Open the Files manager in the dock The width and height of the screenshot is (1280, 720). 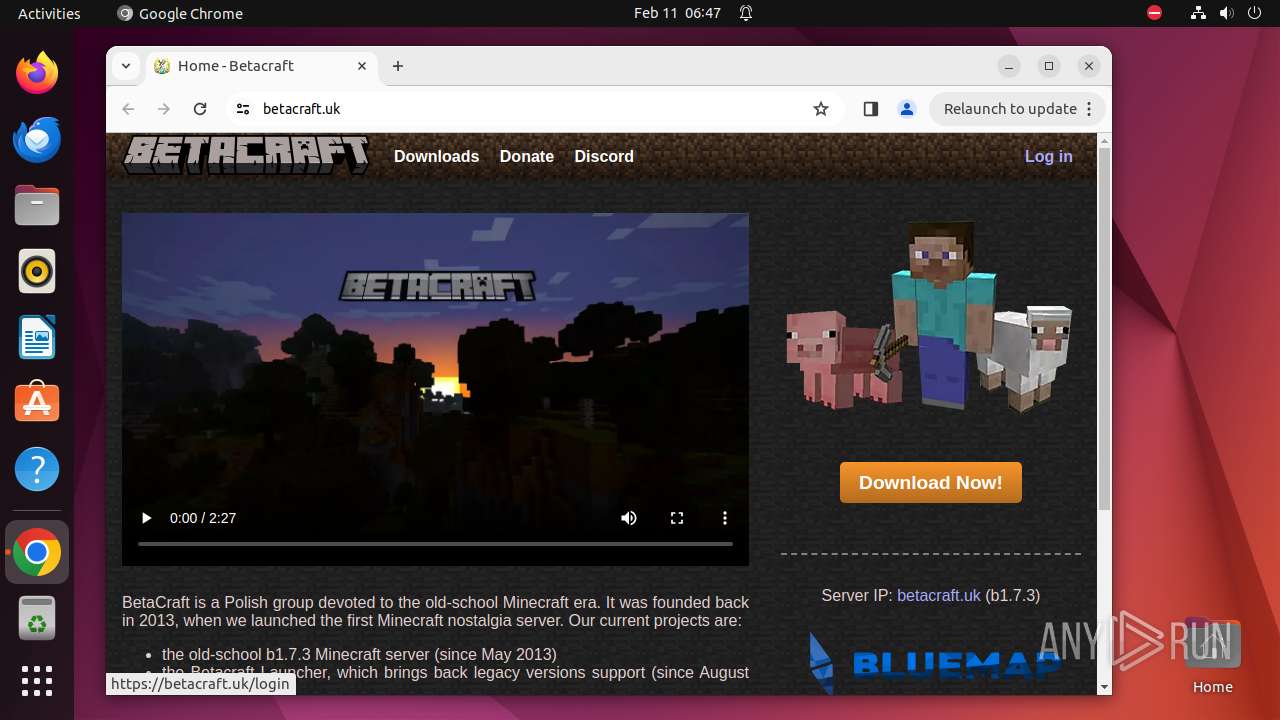[37, 205]
